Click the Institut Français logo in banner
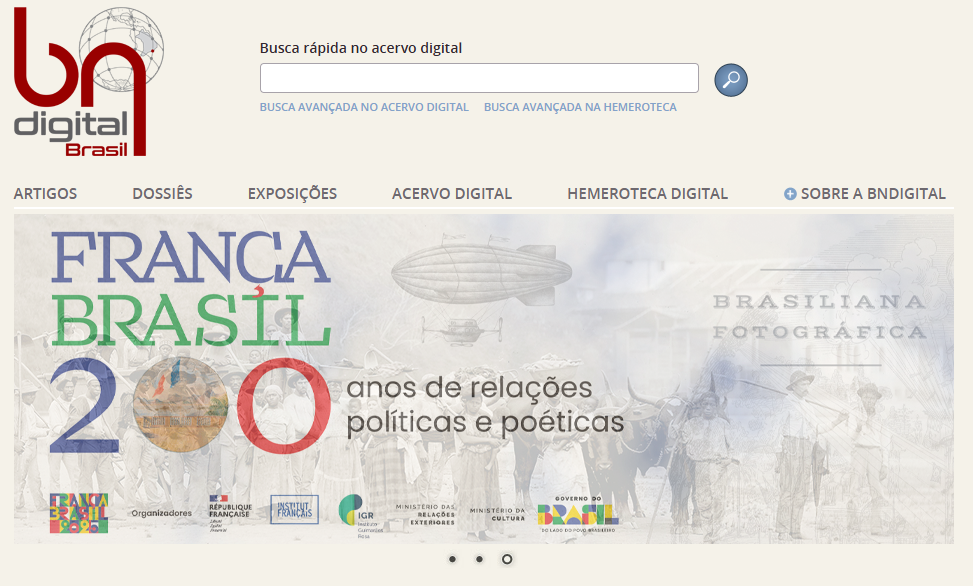 [x=294, y=510]
